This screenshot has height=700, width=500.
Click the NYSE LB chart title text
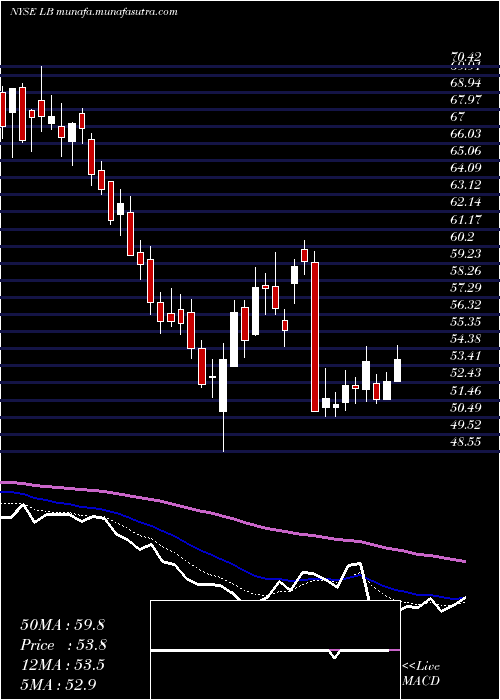point(94,12)
